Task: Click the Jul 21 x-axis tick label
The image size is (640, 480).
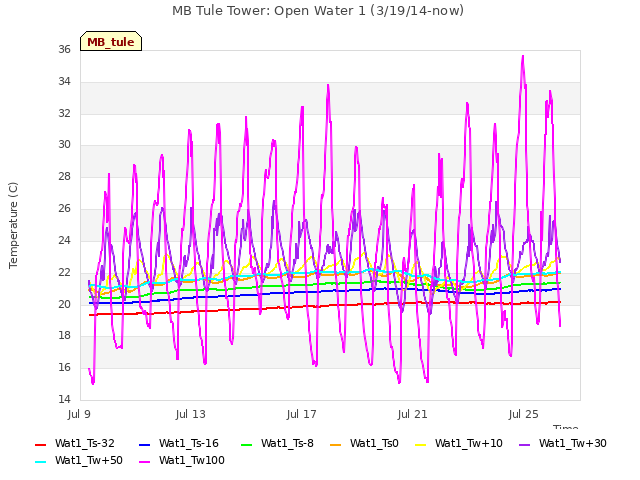Action: [412, 414]
